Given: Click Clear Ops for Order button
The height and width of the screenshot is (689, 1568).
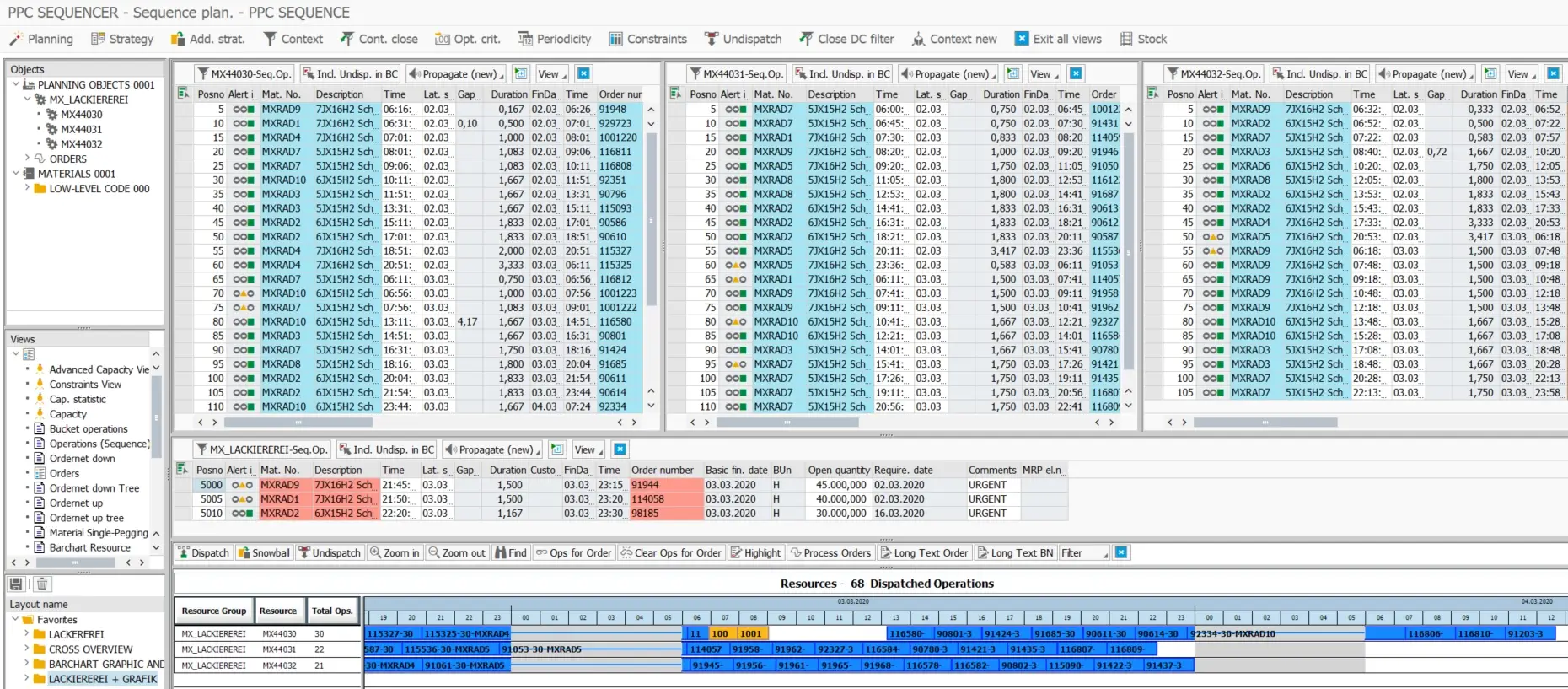Looking at the screenshot, I should (x=671, y=553).
